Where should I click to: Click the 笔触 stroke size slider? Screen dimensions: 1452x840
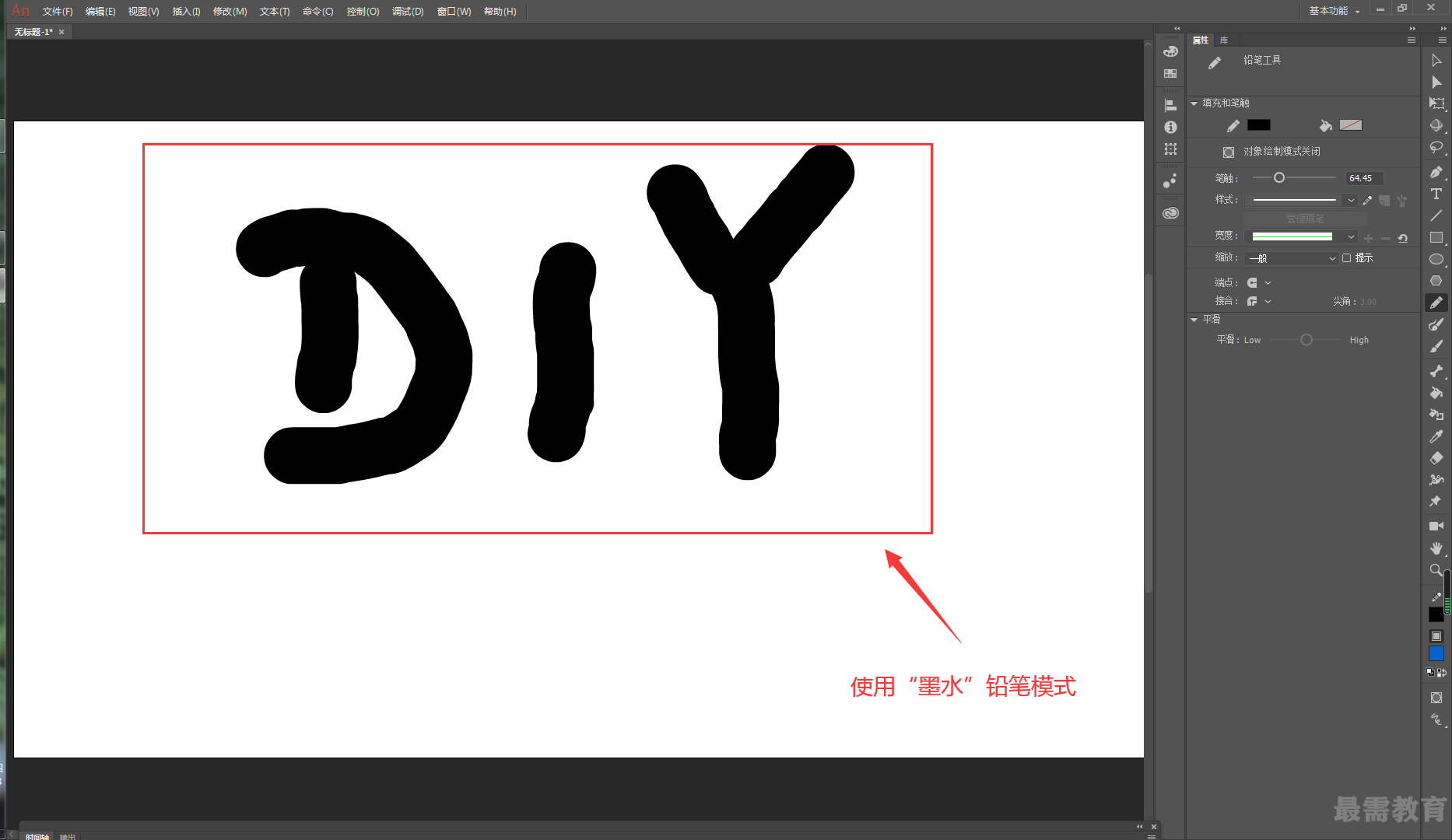pos(1295,178)
